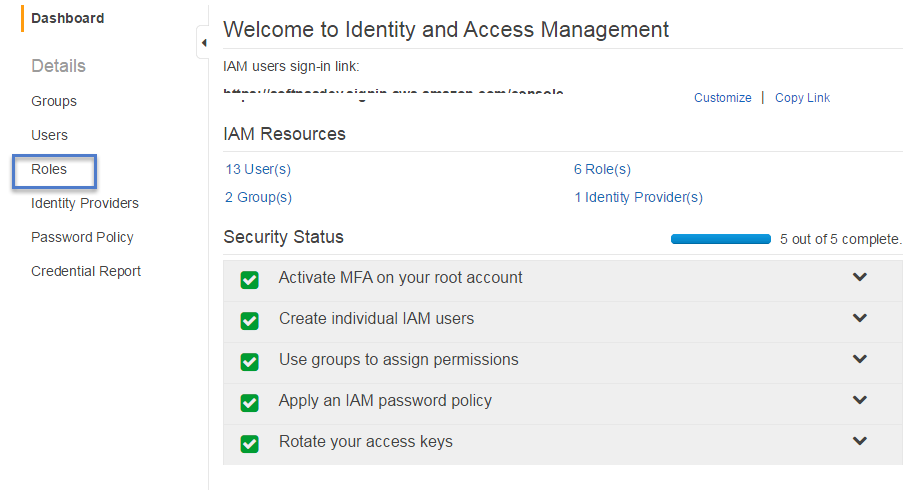The width and height of the screenshot is (917, 490).
Task: Click the IAM users sign-in link label
Action: [x=291, y=66]
